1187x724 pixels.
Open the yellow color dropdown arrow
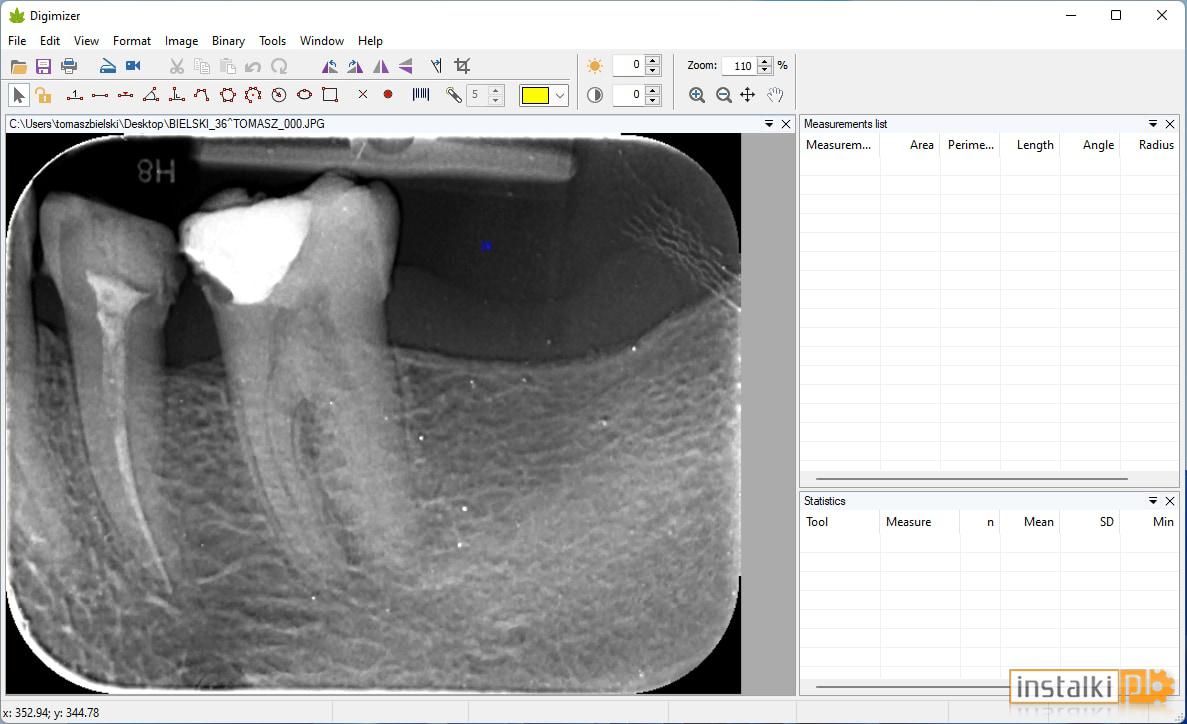559,95
